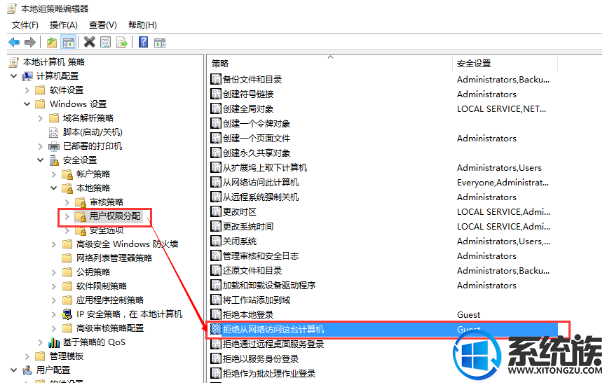Select 用户权限分配 in the tree
The image size is (602, 383).
(115, 216)
